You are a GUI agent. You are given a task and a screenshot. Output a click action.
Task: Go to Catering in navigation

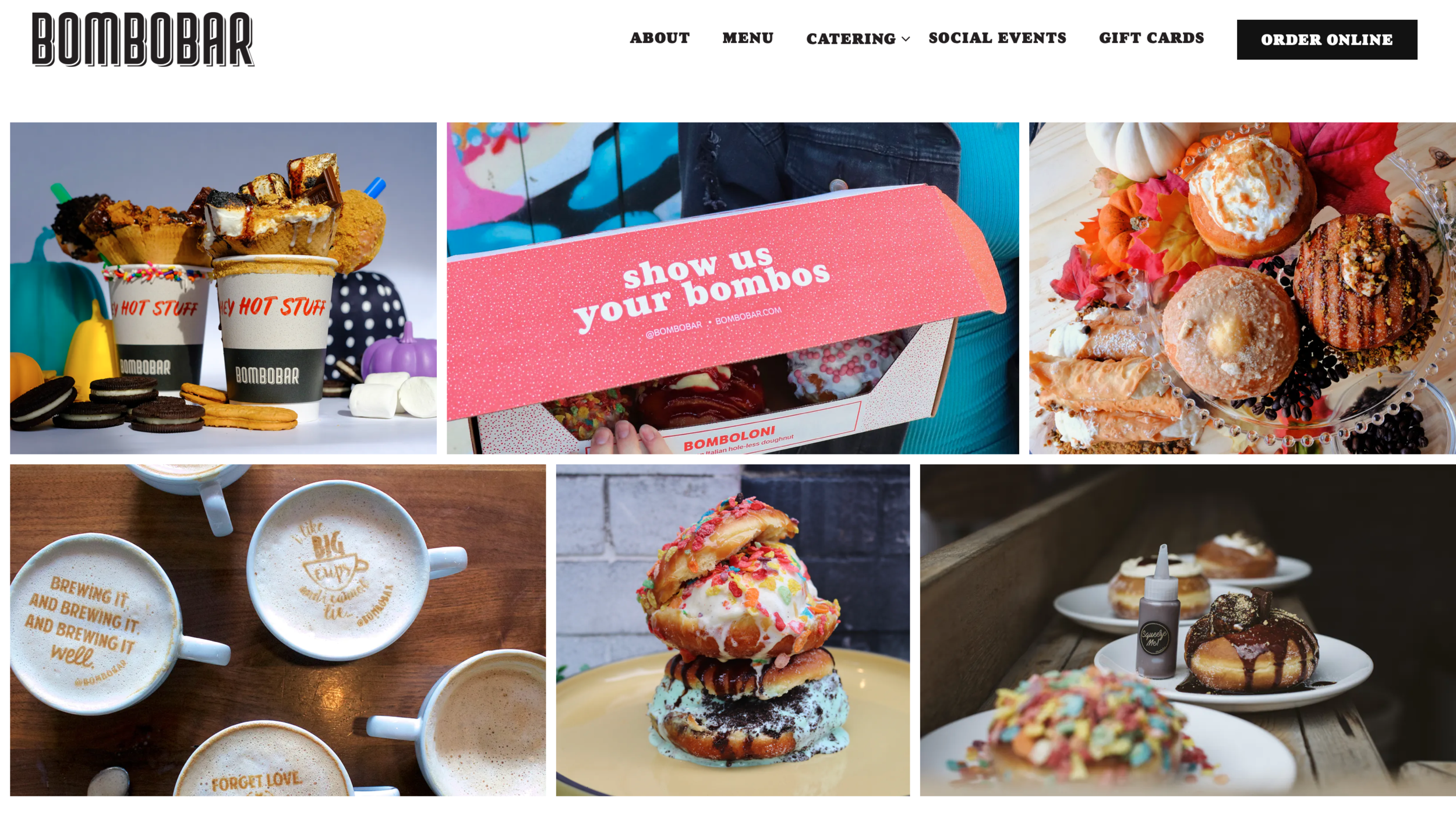click(x=850, y=38)
